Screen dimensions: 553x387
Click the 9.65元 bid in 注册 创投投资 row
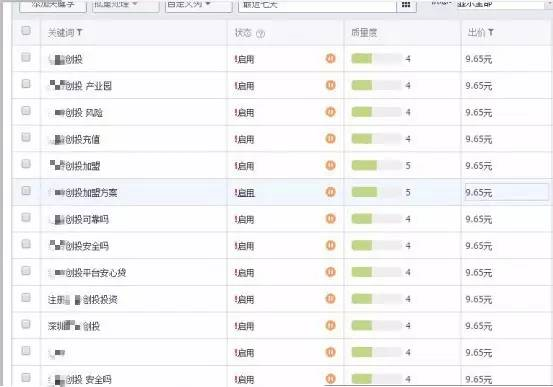pos(479,299)
